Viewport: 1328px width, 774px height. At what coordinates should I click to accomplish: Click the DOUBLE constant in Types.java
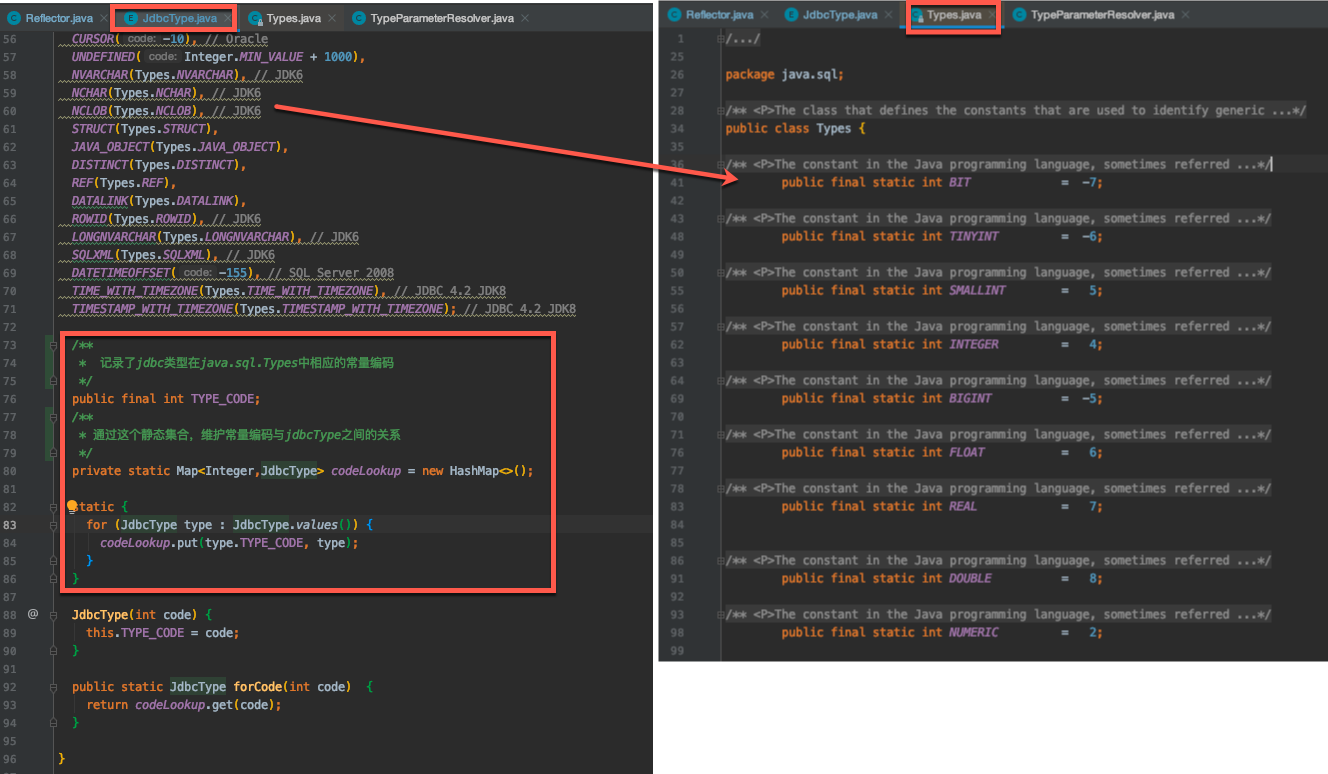(970, 578)
